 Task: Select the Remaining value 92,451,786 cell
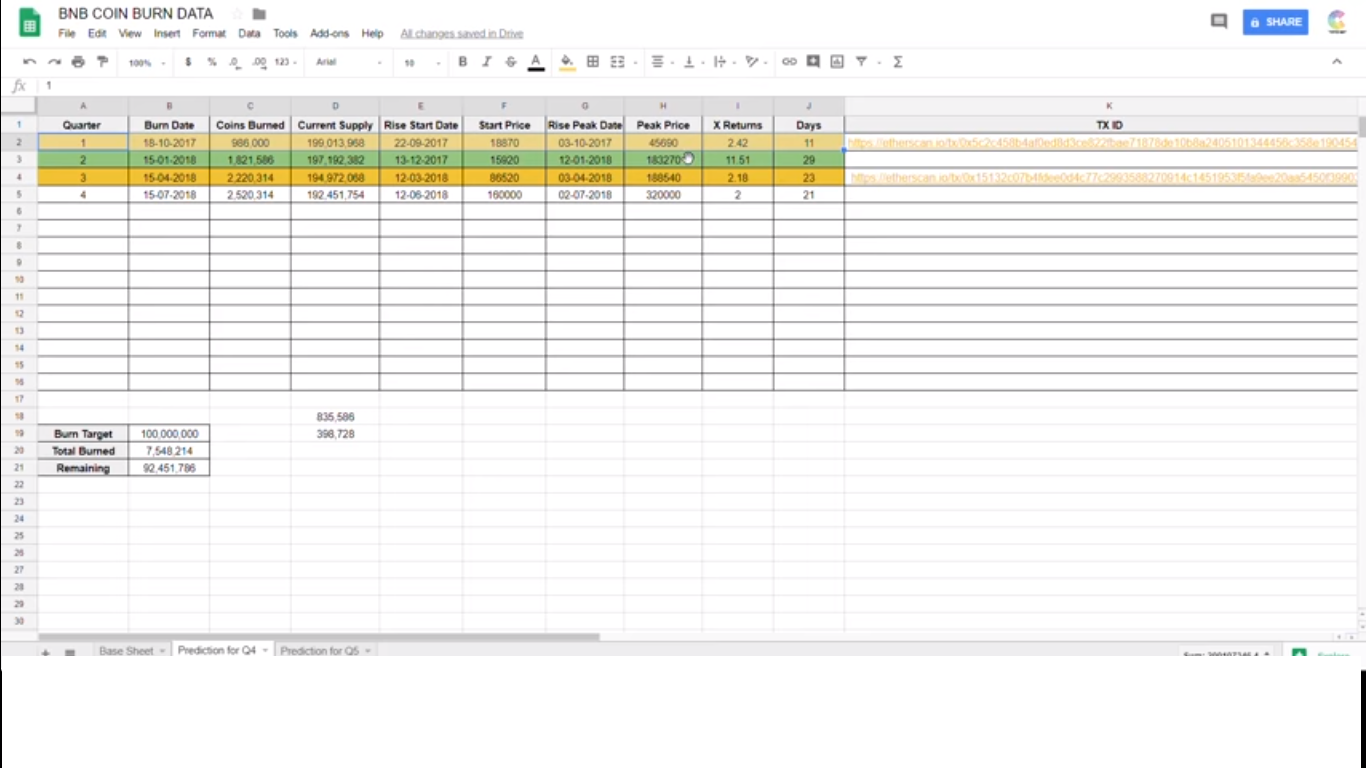click(169, 468)
